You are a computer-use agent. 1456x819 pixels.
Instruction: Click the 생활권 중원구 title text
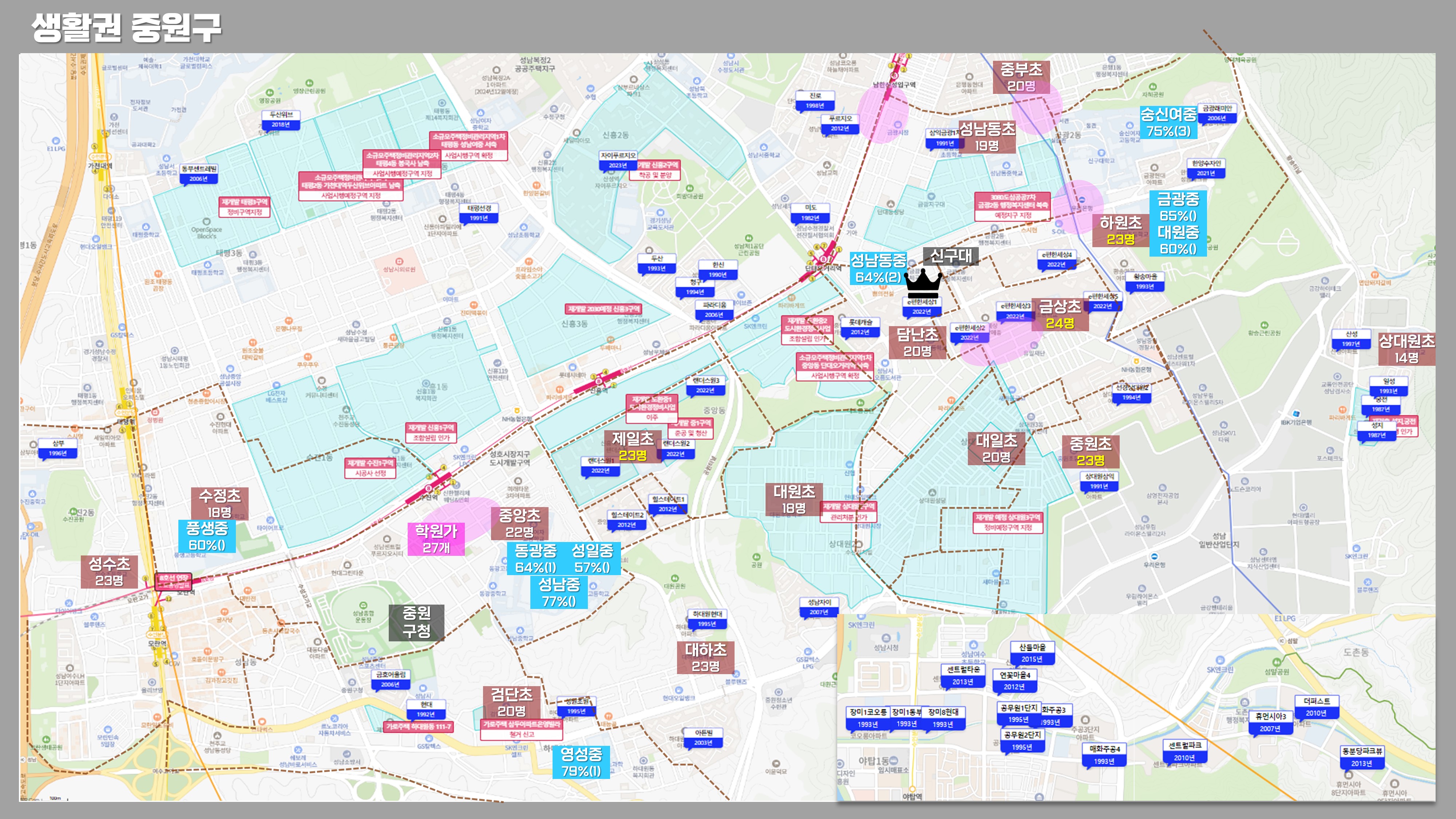[126, 27]
